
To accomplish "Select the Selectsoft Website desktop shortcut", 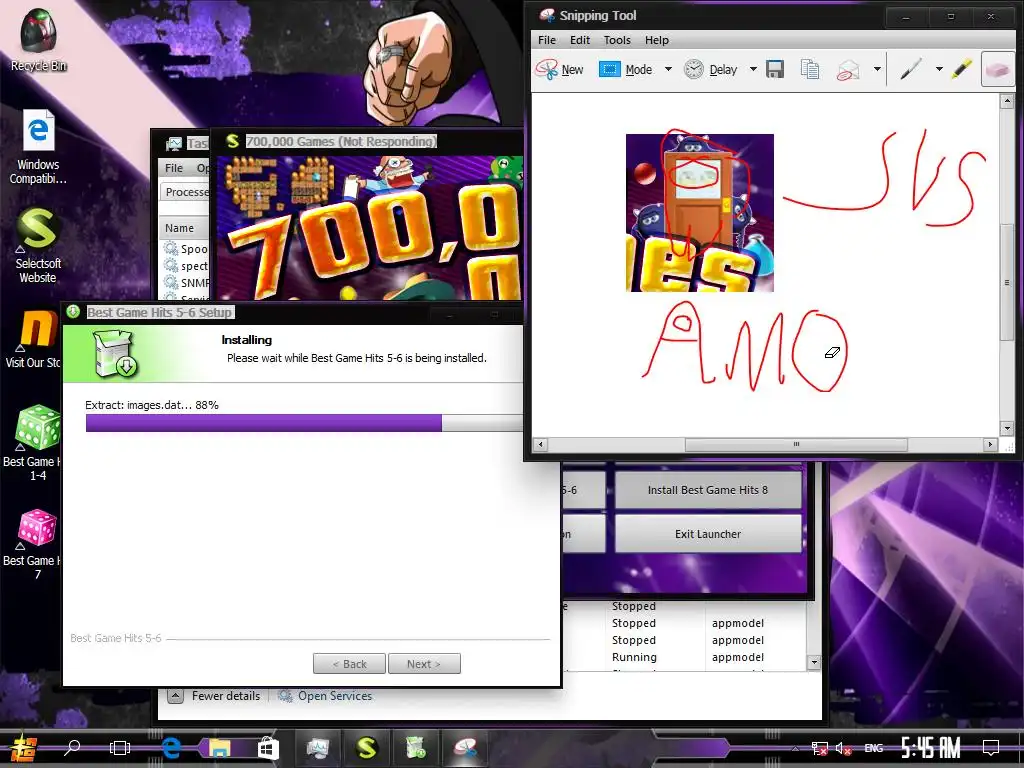I will (x=38, y=246).
